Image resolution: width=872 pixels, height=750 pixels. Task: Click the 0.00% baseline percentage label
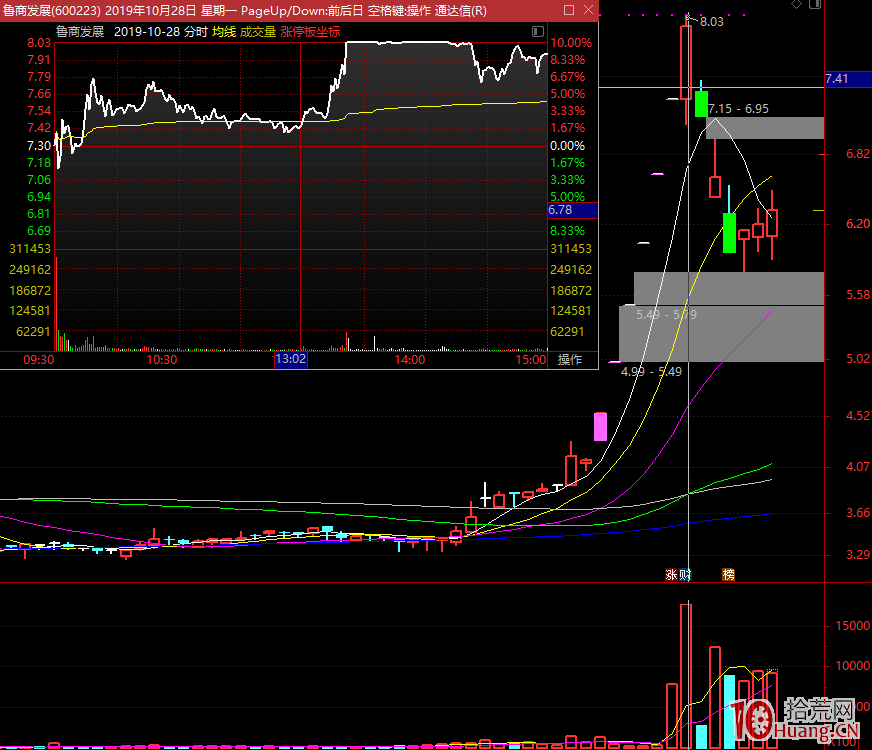(567, 146)
